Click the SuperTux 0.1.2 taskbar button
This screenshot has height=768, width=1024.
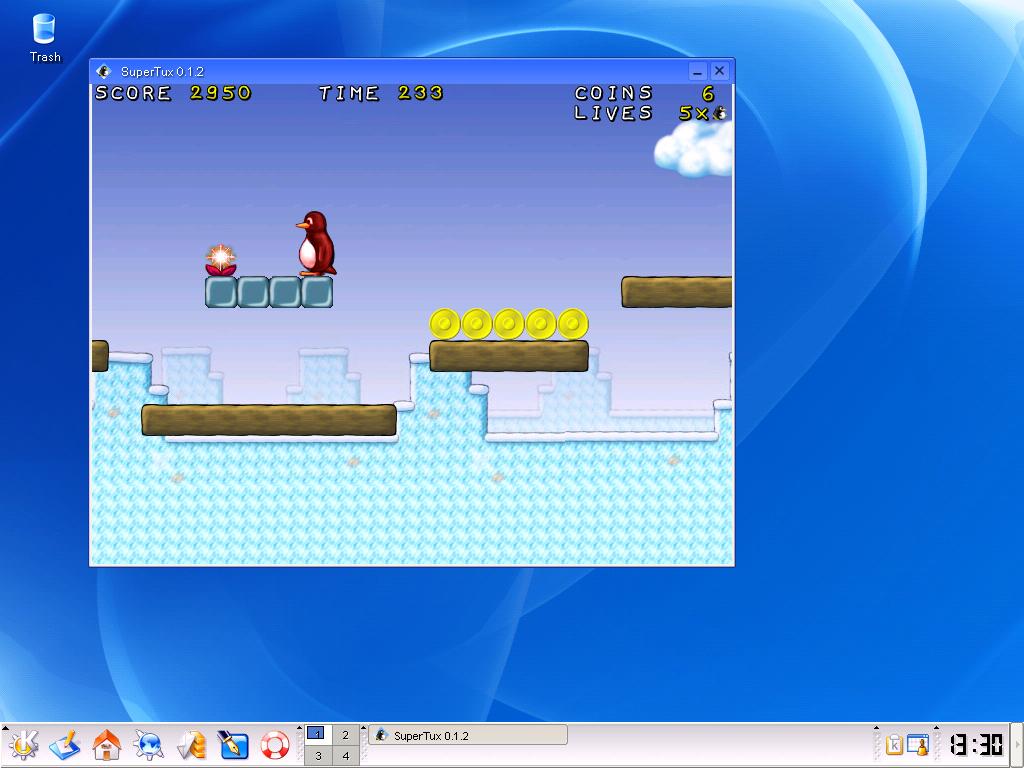click(468, 735)
